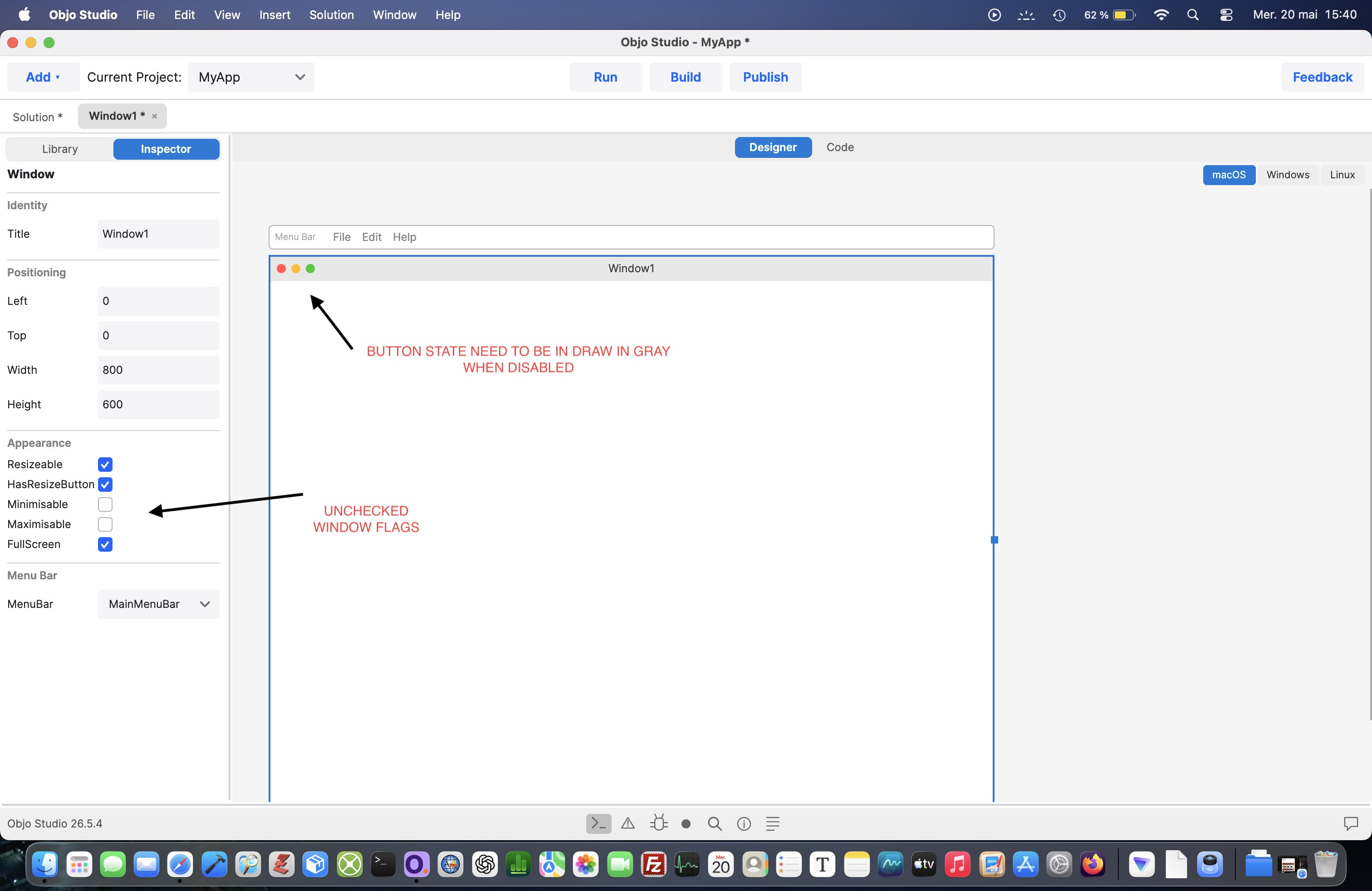Open the View menu
The height and width of the screenshot is (891, 1372).
pyautogui.click(x=227, y=15)
